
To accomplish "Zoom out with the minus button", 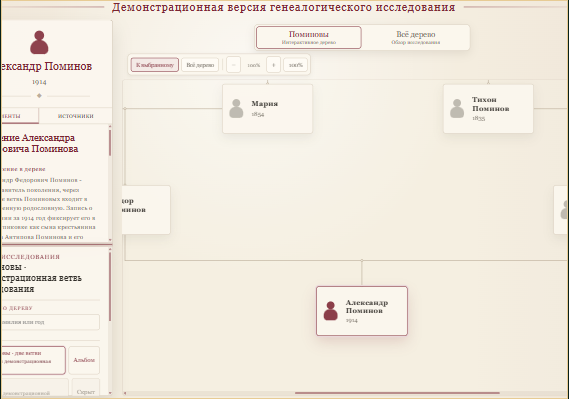I will point(234,65).
